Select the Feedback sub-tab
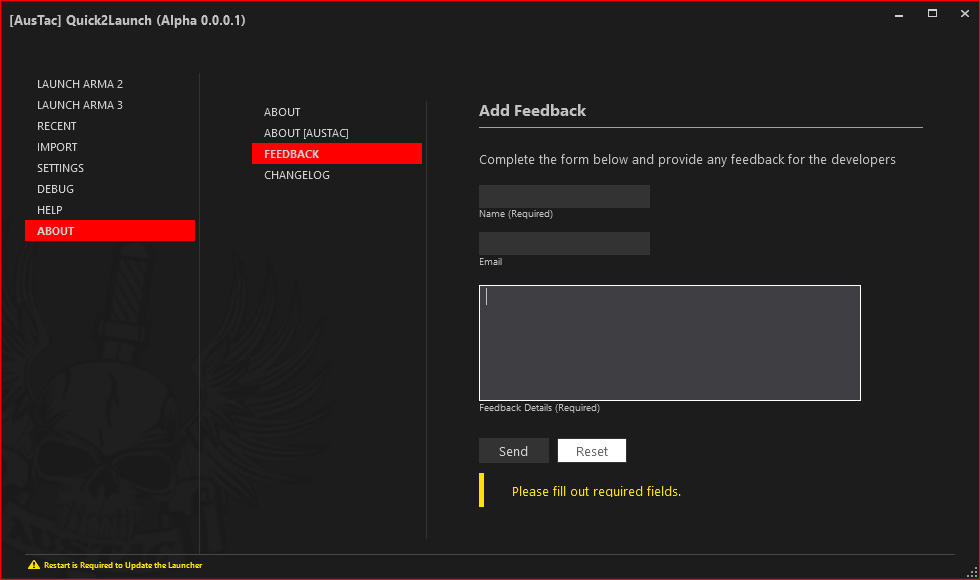This screenshot has width=980, height=580. [336, 154]
